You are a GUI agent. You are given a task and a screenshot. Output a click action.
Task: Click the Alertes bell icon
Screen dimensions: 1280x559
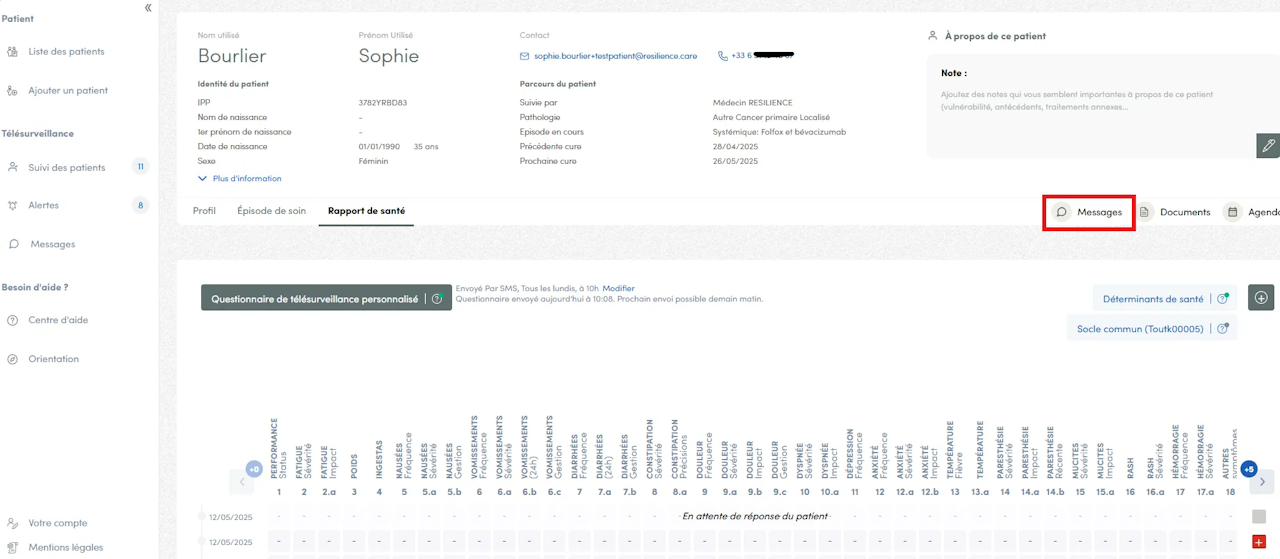[x=12, y=206]
